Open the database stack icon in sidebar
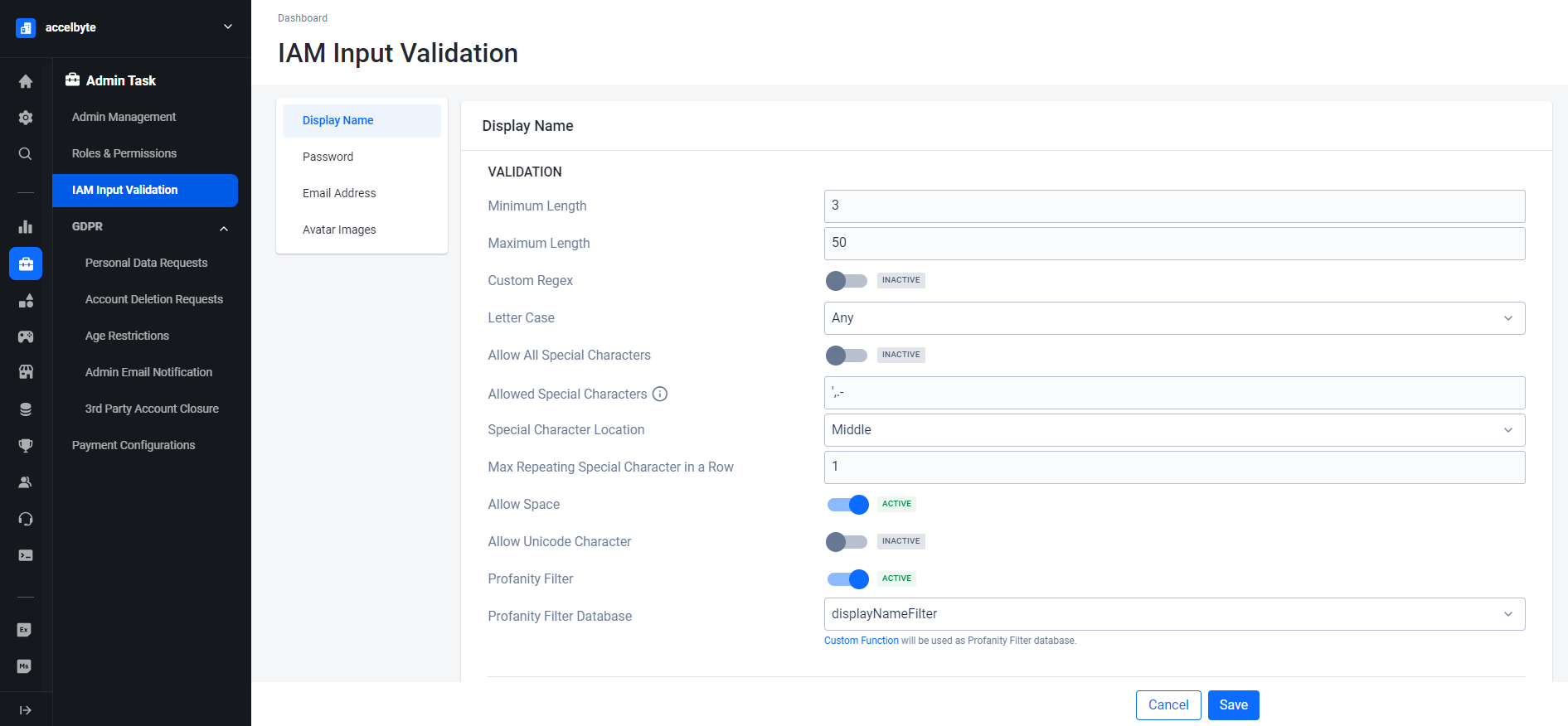Screen dimensions: 1568x726 coord(26,409)
